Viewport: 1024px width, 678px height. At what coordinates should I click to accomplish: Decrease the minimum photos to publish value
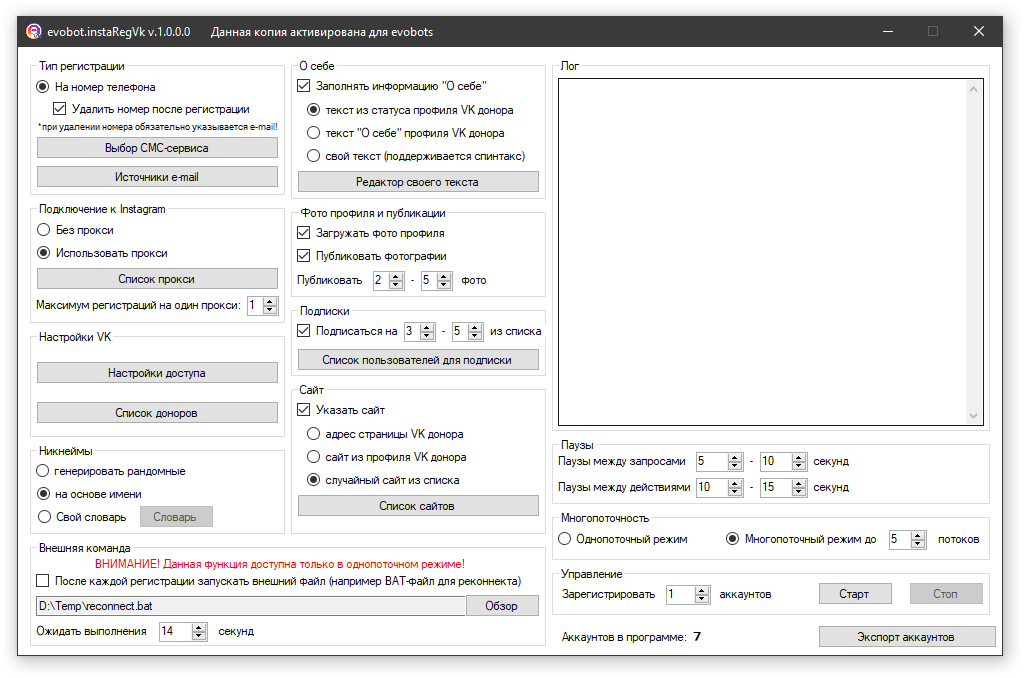[396, 285]
